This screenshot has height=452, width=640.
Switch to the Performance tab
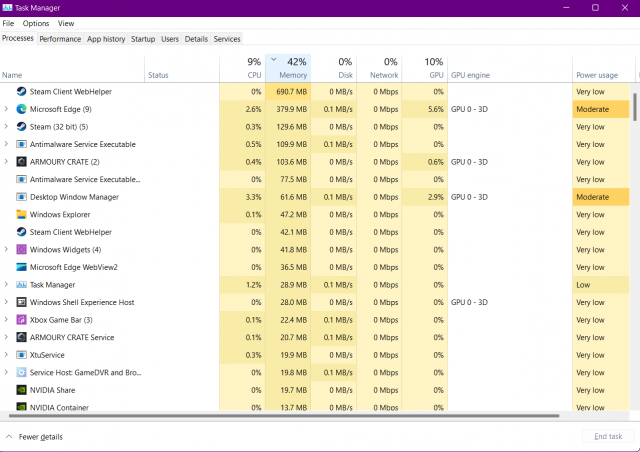tap(60, 39)
